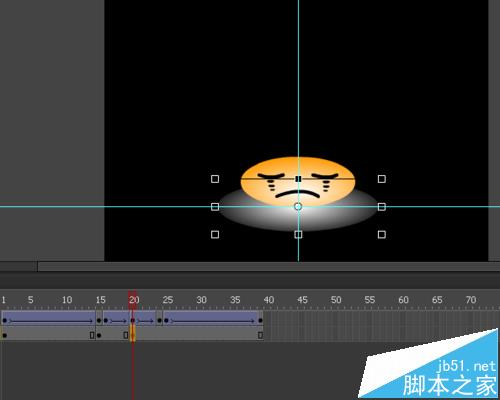Select bottom layer end frame at frame 19
Screen dimensions: 500x400
[x=126, y=335]
